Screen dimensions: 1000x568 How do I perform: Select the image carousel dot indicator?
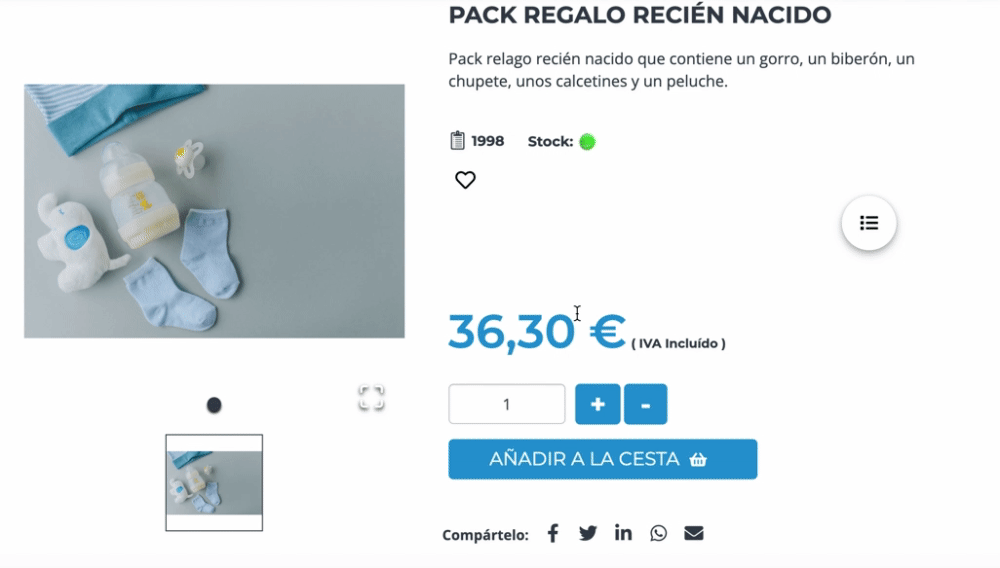[214, 405]
